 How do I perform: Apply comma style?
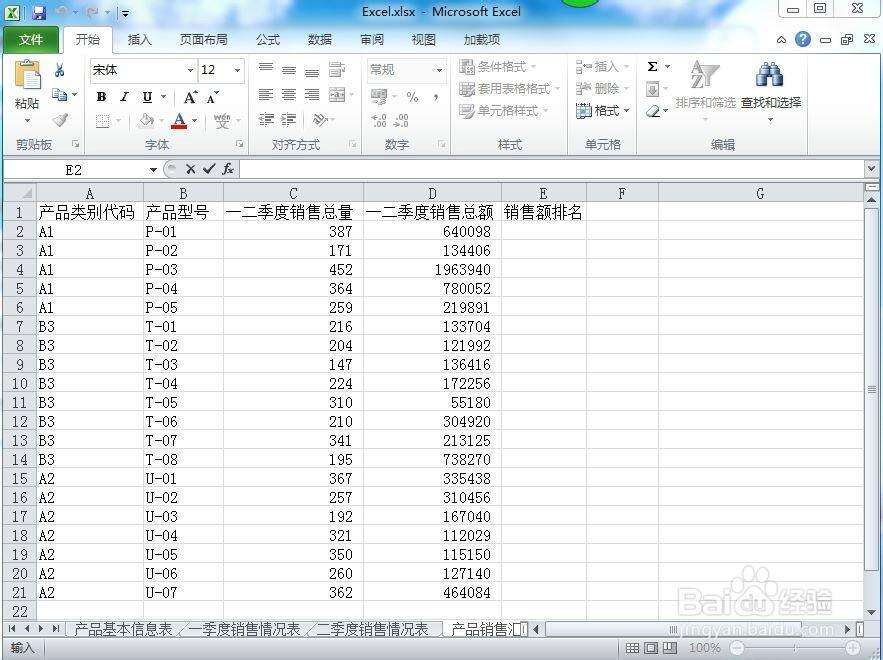pyautogui.click(x=436, y=97)
